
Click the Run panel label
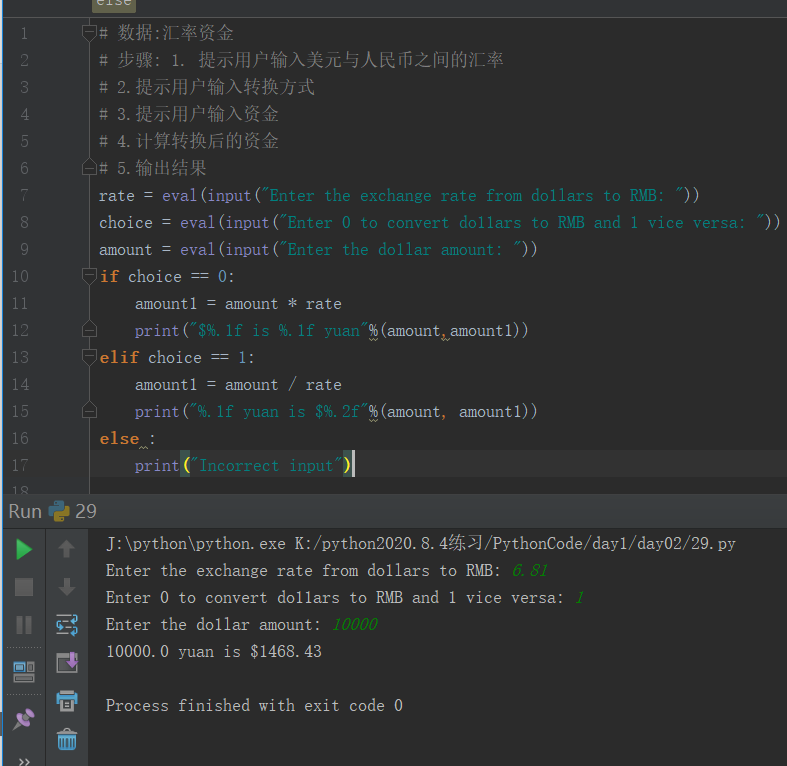pos(25,511)
